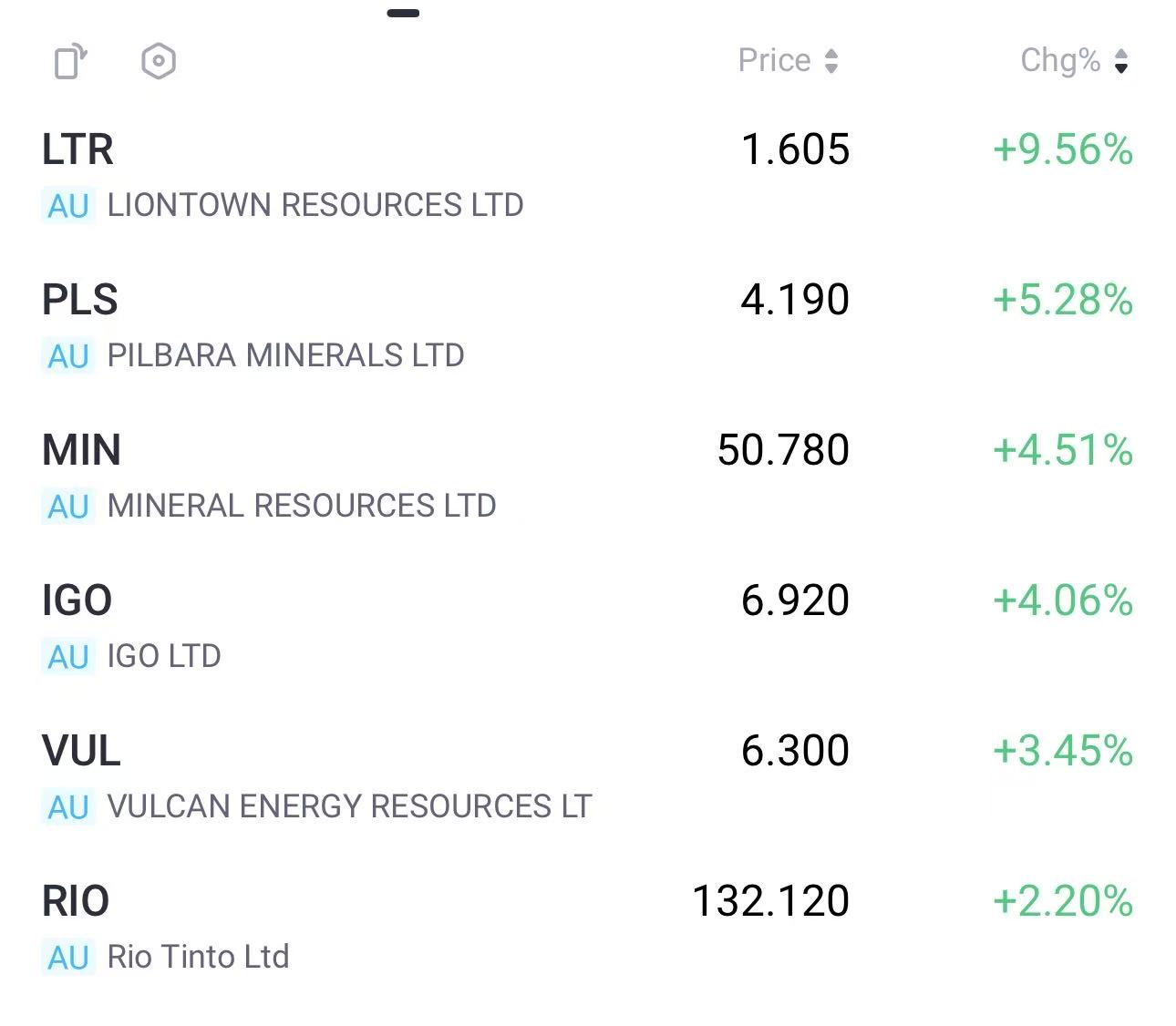The image size is (1176, 1026).
Task: Open the RIO Rio Tinto listing
Action: pos(365,927)
